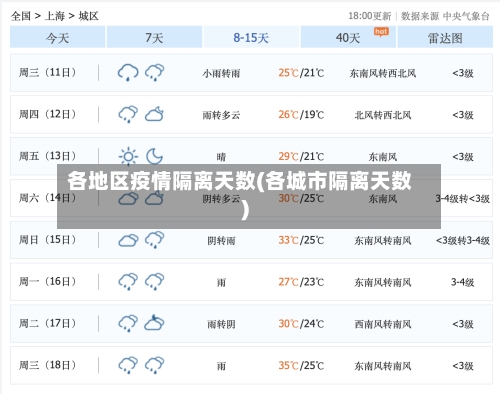Viewport: 500px width, 394px height.
Task: Click temperature 30℃/24℃
Action: click(301, 324)
